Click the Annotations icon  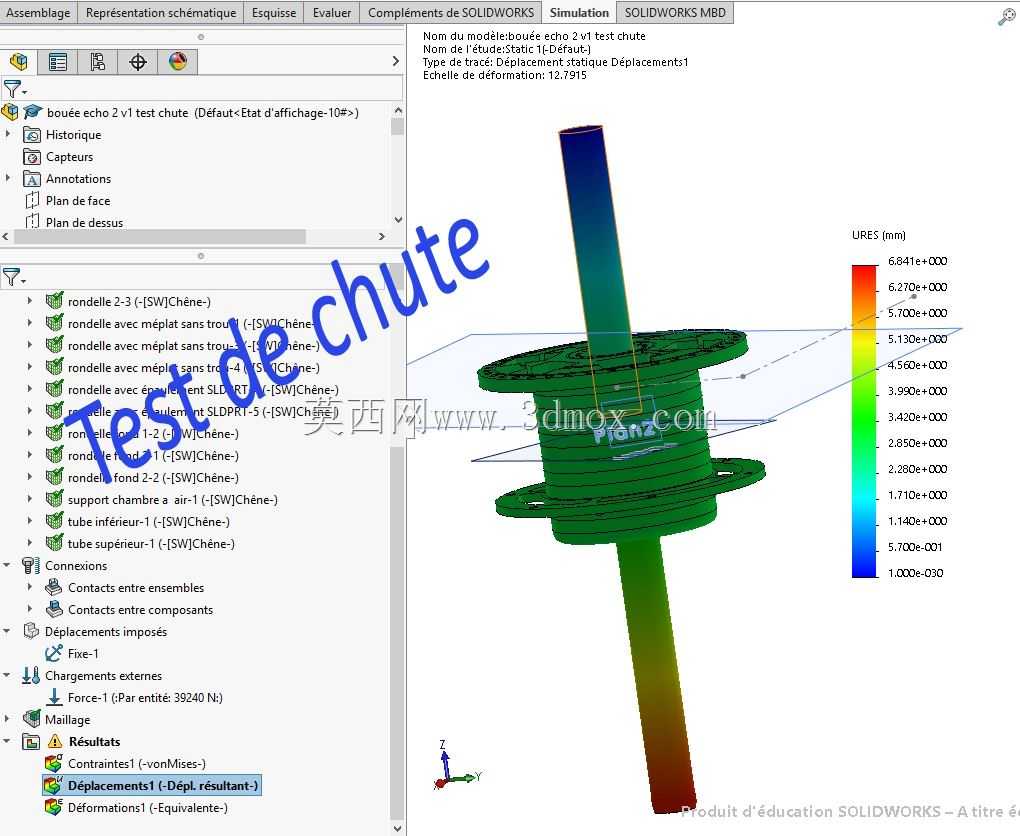[x=32, y=179]
